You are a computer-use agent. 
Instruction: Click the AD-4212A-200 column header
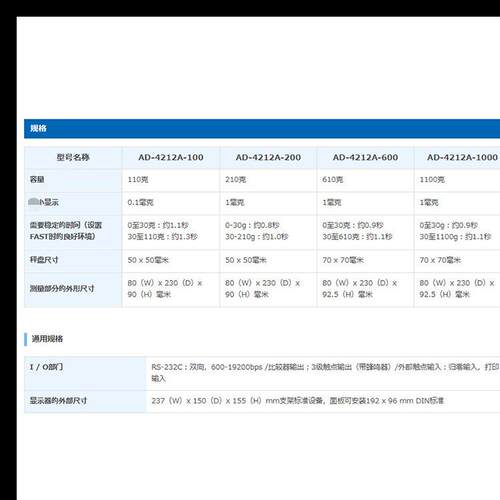[268, 157]
